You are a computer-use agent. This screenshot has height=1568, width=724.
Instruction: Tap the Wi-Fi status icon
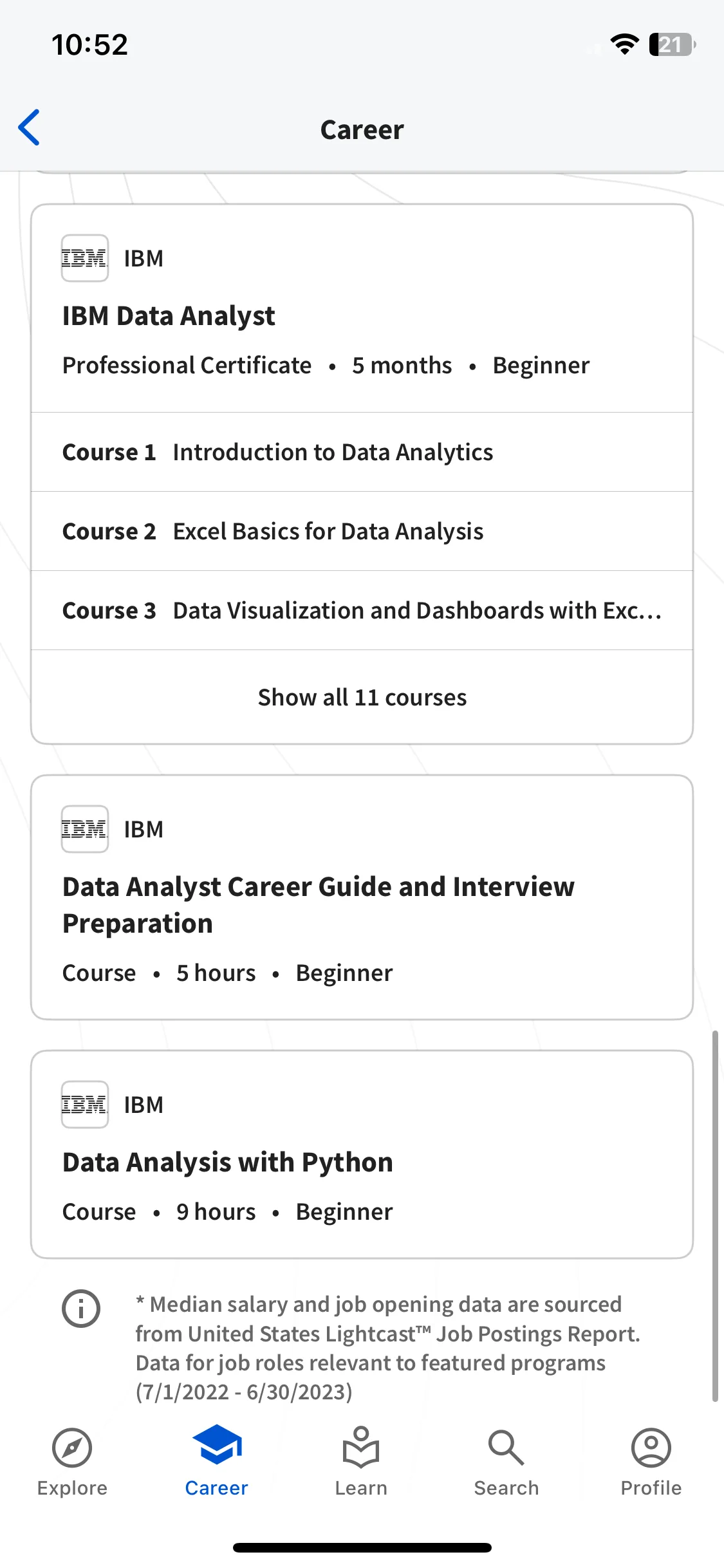[624, 44]
